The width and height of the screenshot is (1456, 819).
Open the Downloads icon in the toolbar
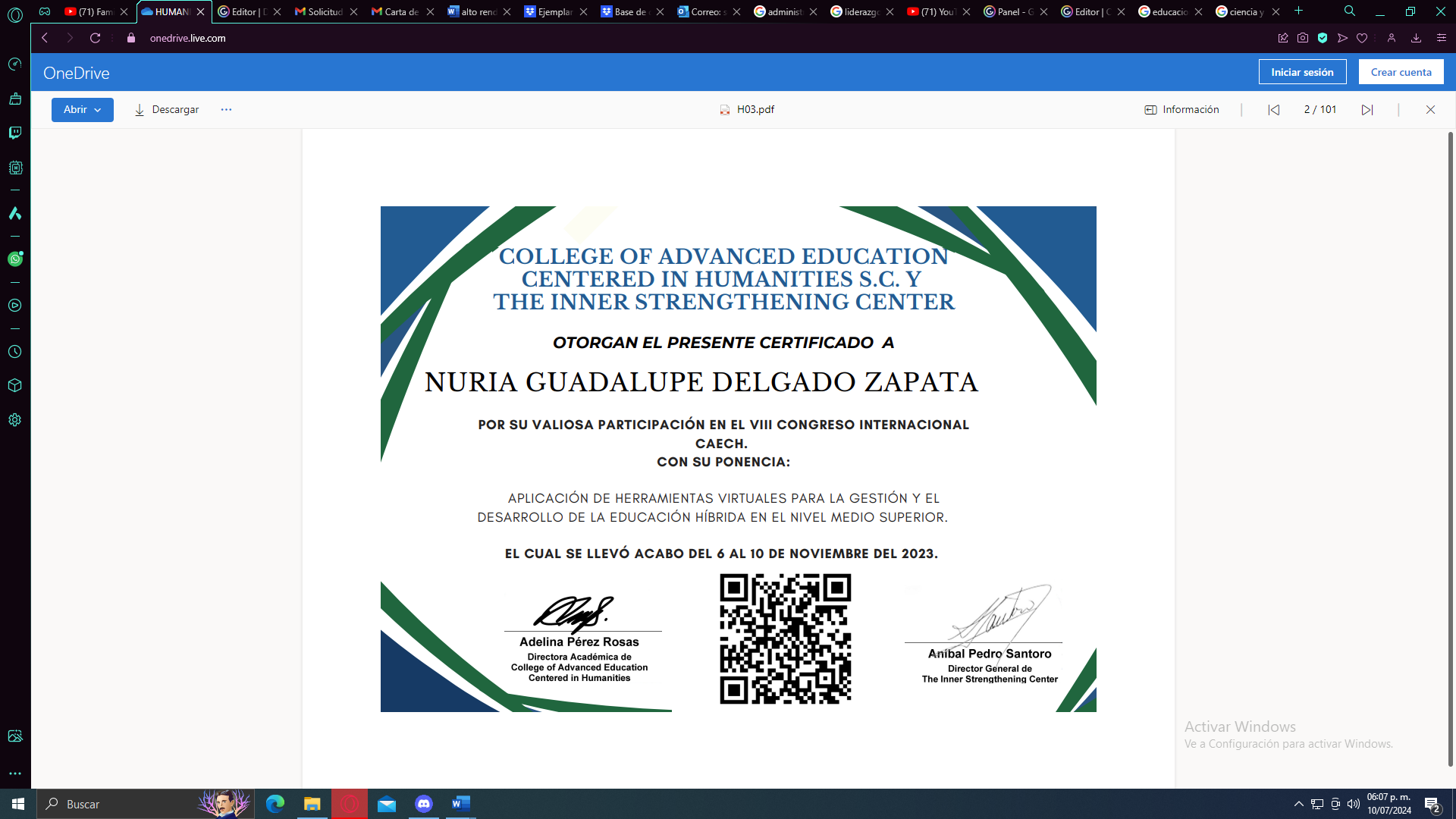[x=1417, y=38]
